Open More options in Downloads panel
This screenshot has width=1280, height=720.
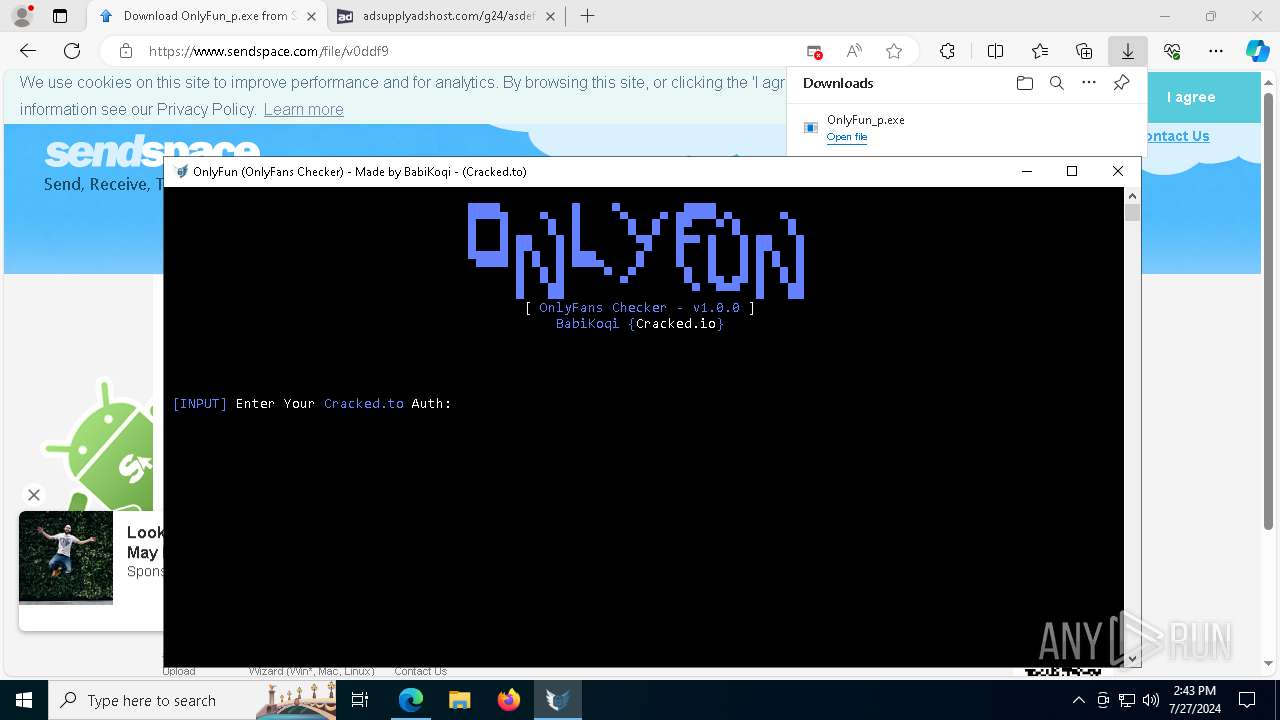click(x=1089, y=83)
